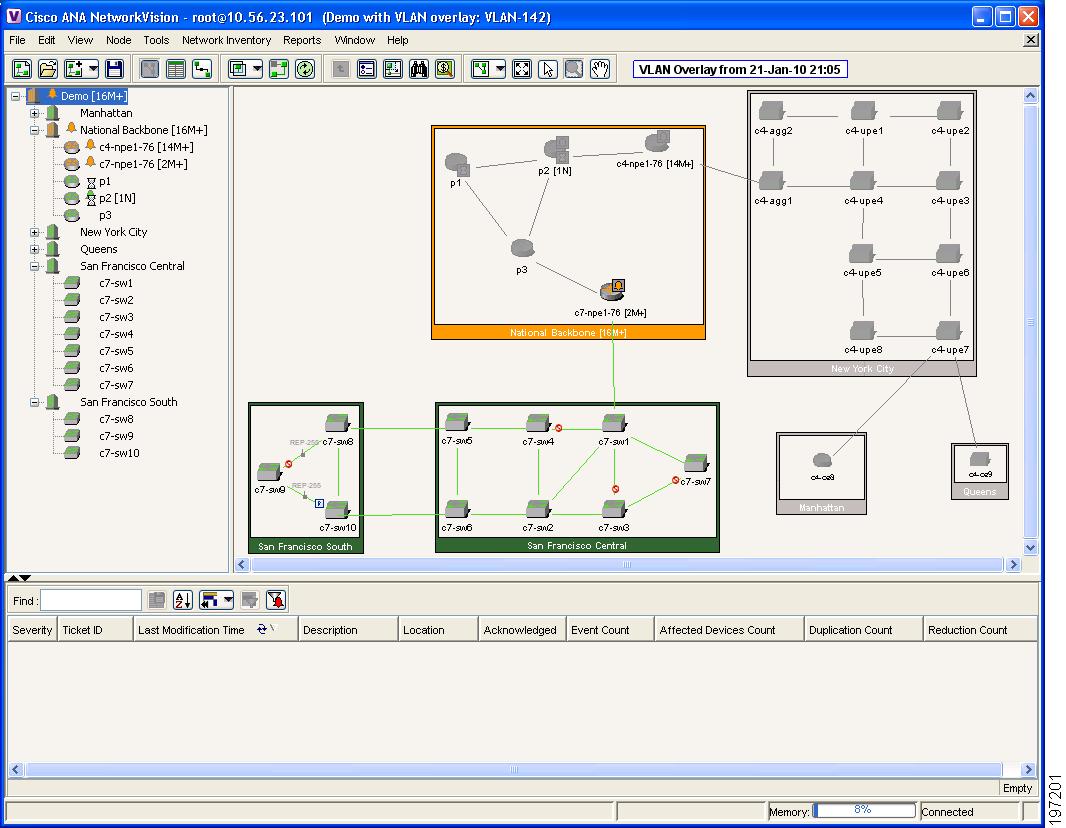Open the overlay chooser dropdown arrow

[x=256, y=69]
